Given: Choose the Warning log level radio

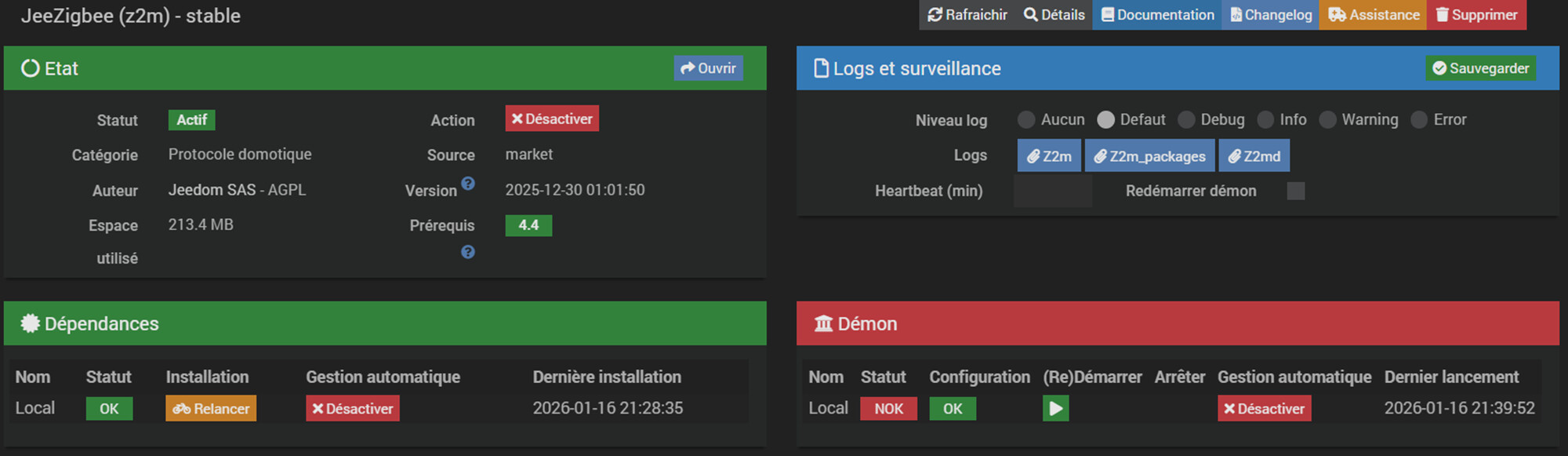Looking at the screenshot, I should pos(1327,119).
